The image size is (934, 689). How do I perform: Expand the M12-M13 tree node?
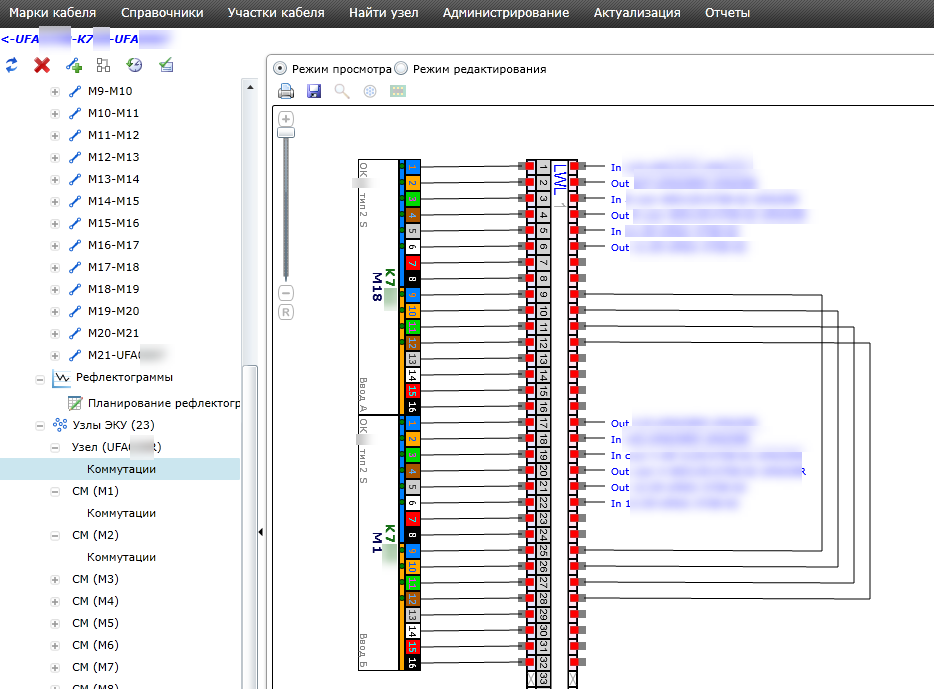[55, 158]
